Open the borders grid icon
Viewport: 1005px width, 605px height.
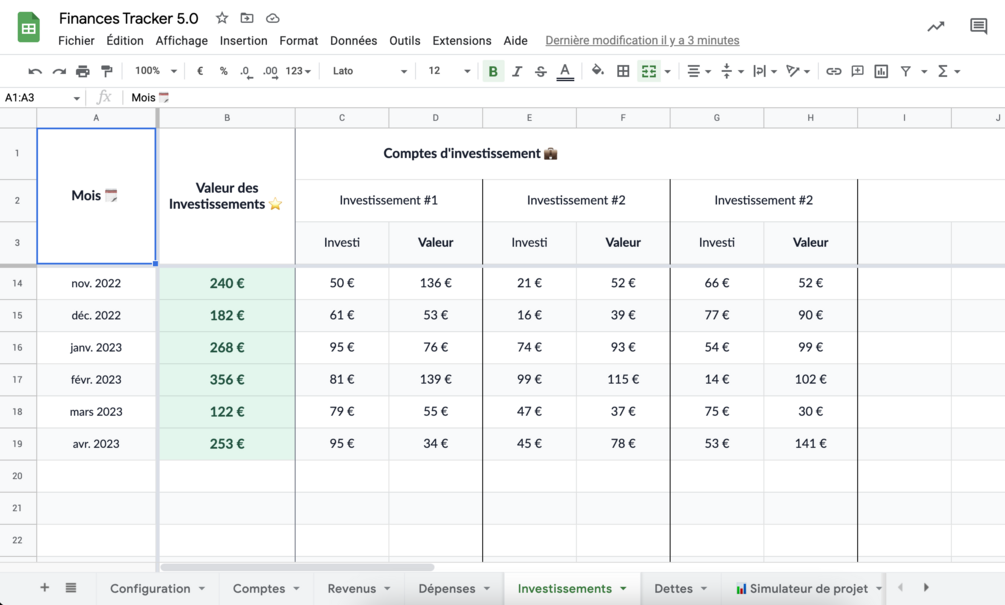623,71
